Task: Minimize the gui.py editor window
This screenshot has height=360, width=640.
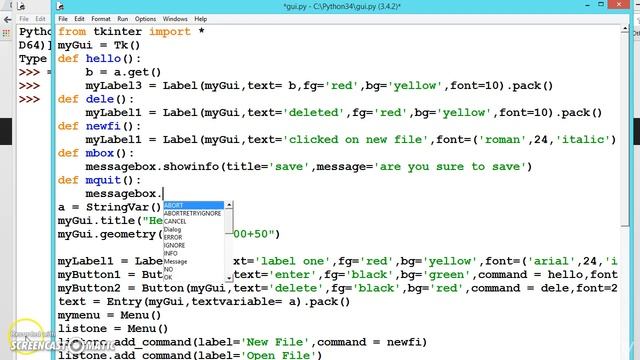Action: [587, 5]
